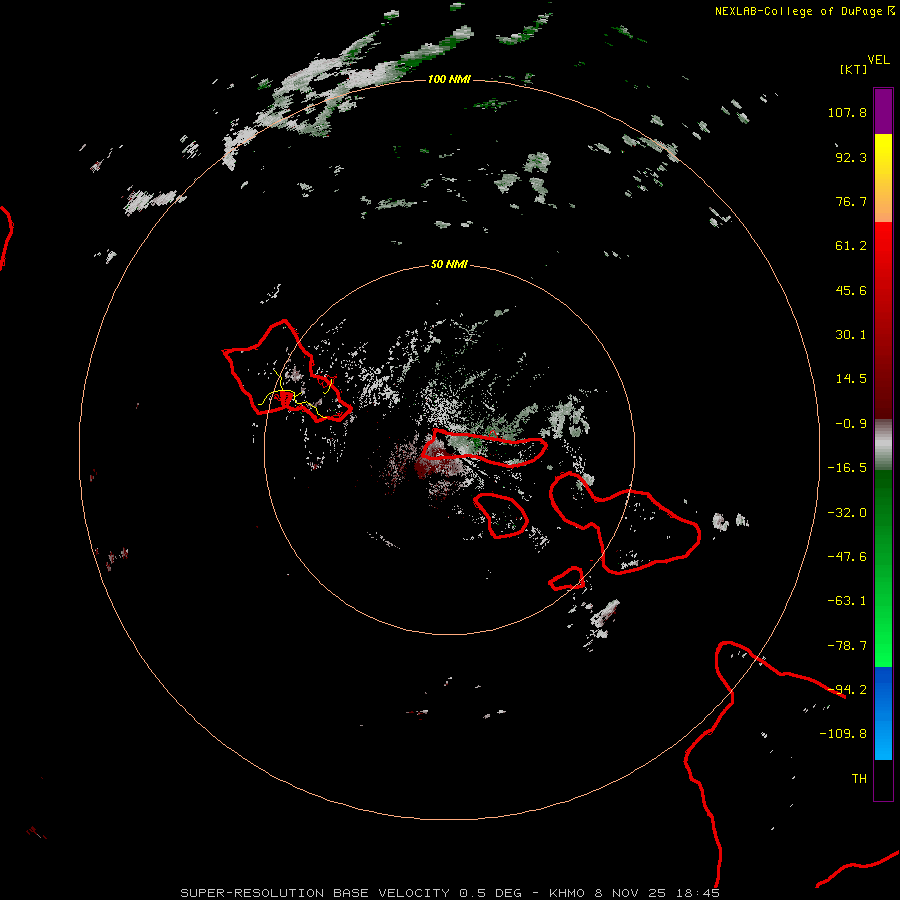Click the -63.1 legend value
The image size is (900, 900).
tap(847, 601)
